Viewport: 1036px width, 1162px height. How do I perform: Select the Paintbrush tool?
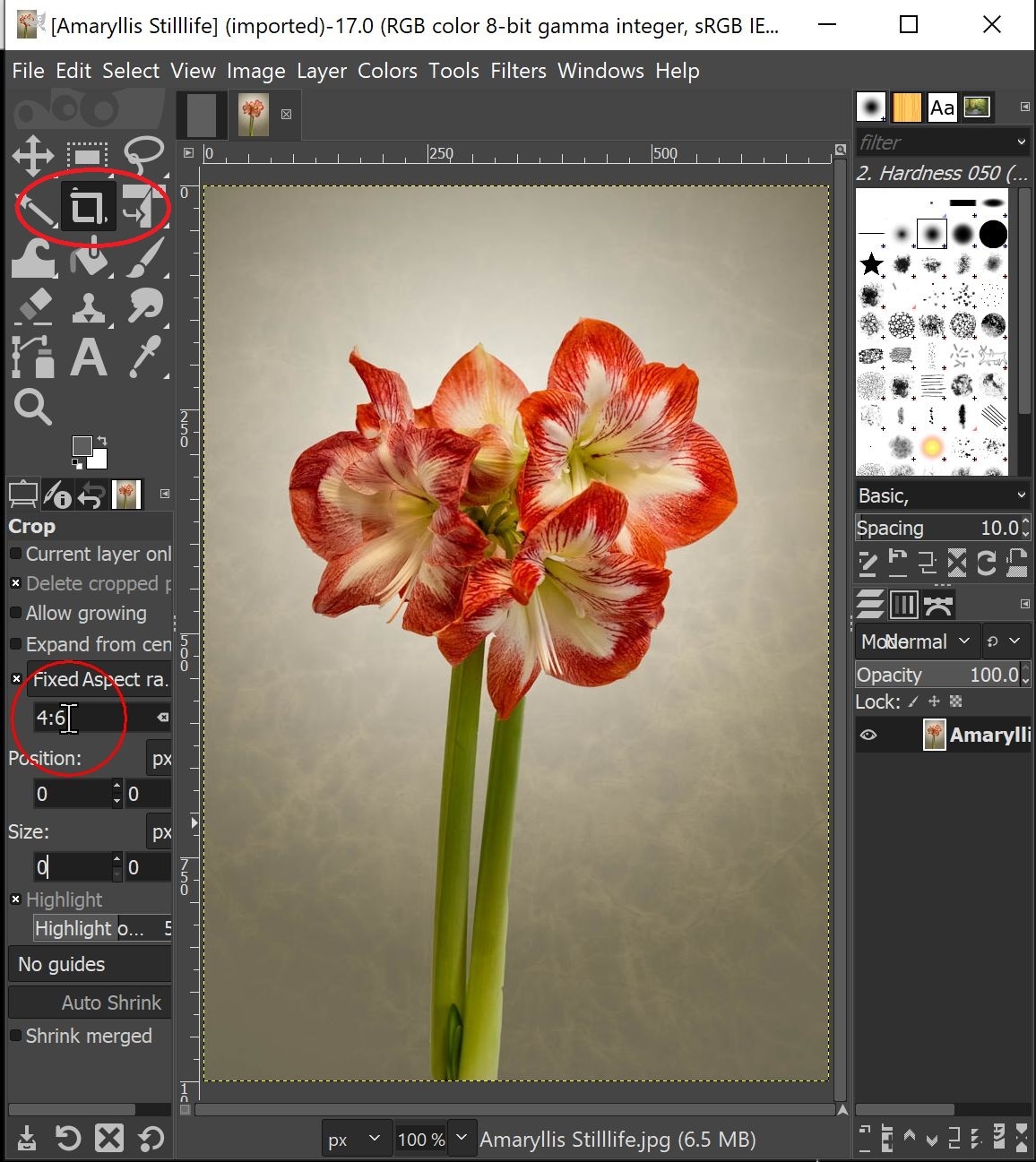[143, 259]
